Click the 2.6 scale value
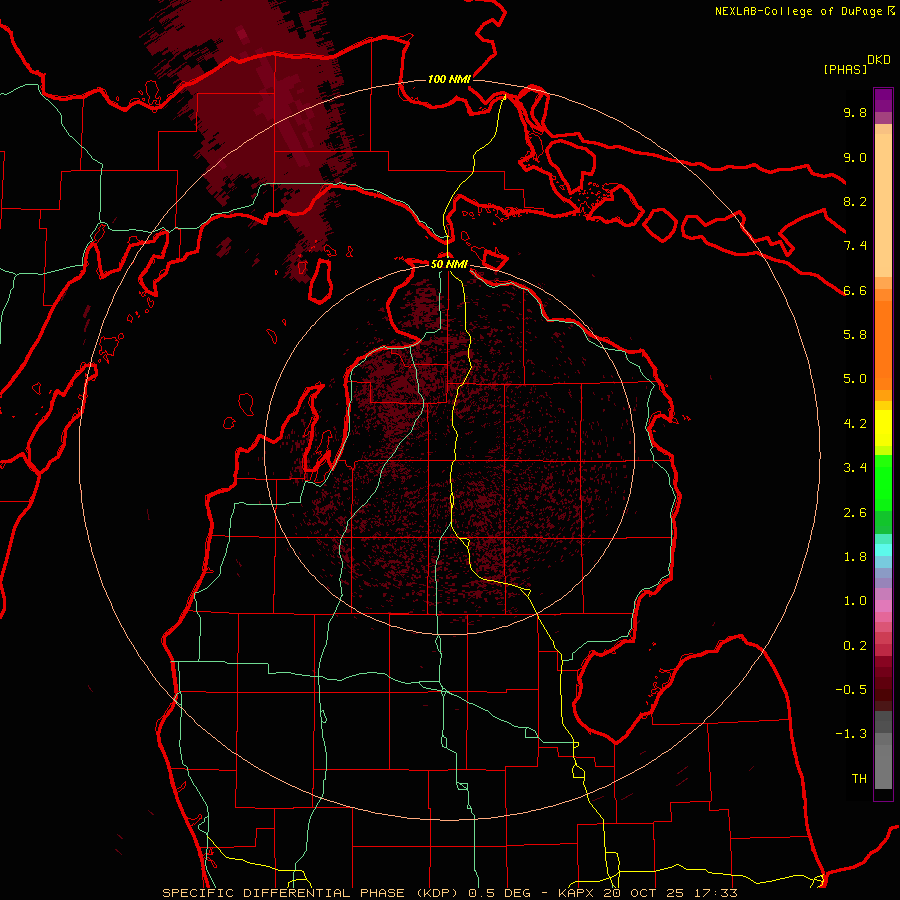Viewport: 900px width, 900px height. pyautogui.click(x=855, y=513)
